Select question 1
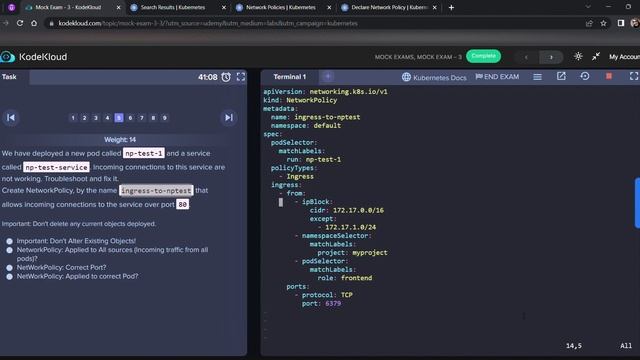The width and height of the screenshot is (640, 360). point(73,118)
